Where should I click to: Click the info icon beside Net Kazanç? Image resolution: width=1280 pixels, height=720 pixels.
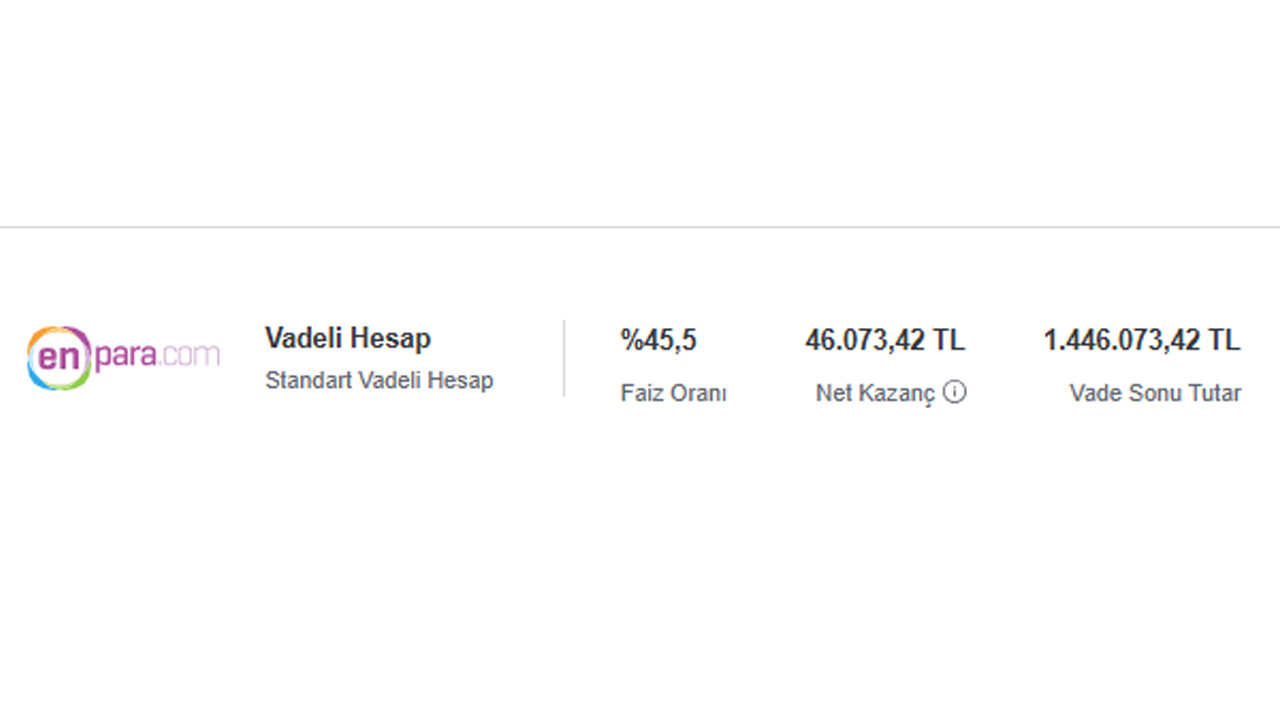coord(955,392)
